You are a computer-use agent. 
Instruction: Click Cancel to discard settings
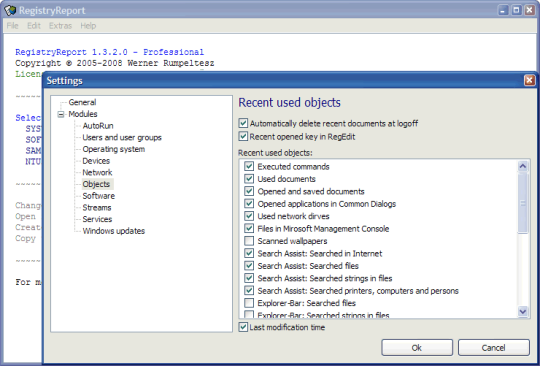[494, 348]
